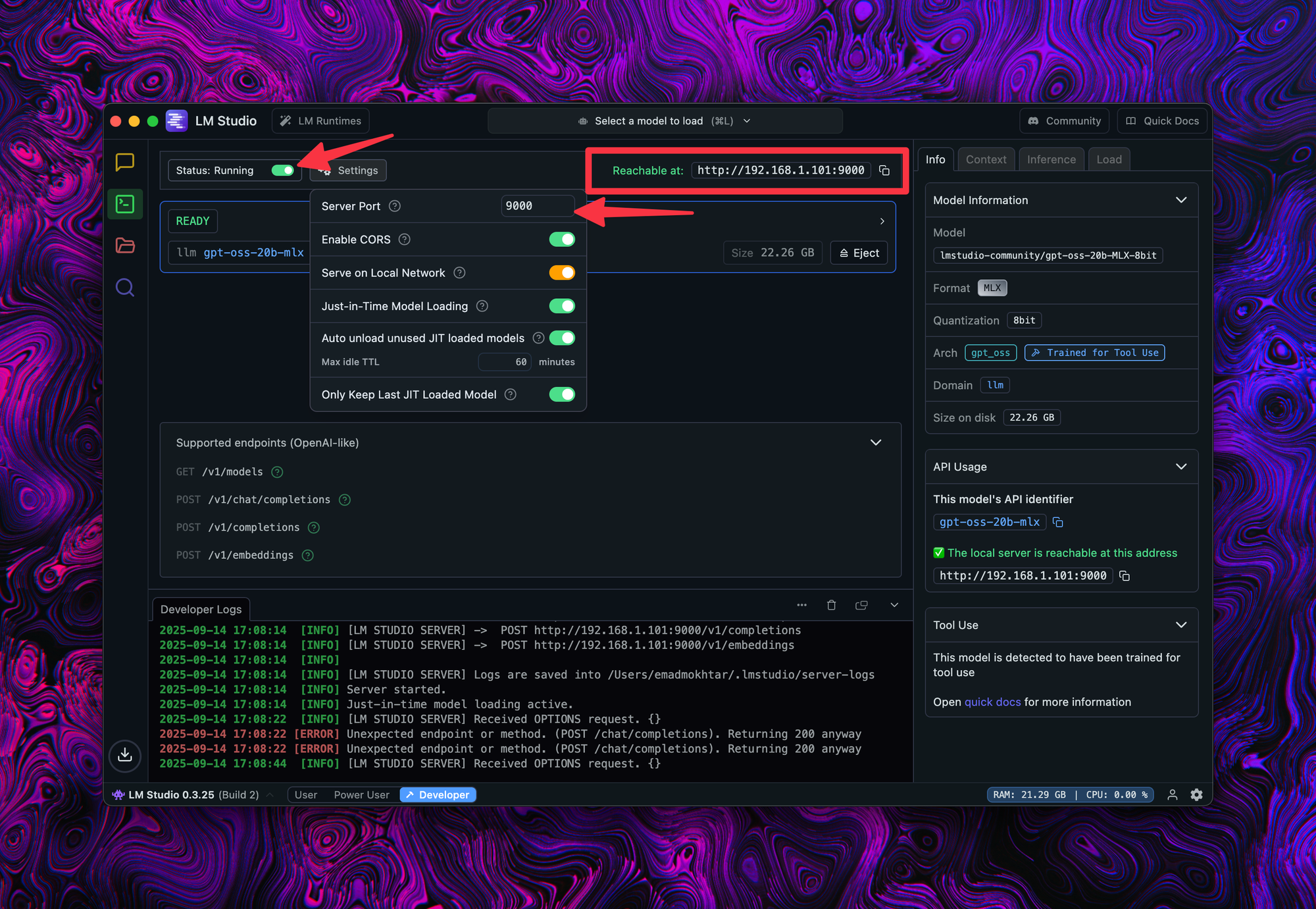The height and width of the screenshot is (909, 1316).
Task: Show help for Enable CORS
Action: point(405,240)
